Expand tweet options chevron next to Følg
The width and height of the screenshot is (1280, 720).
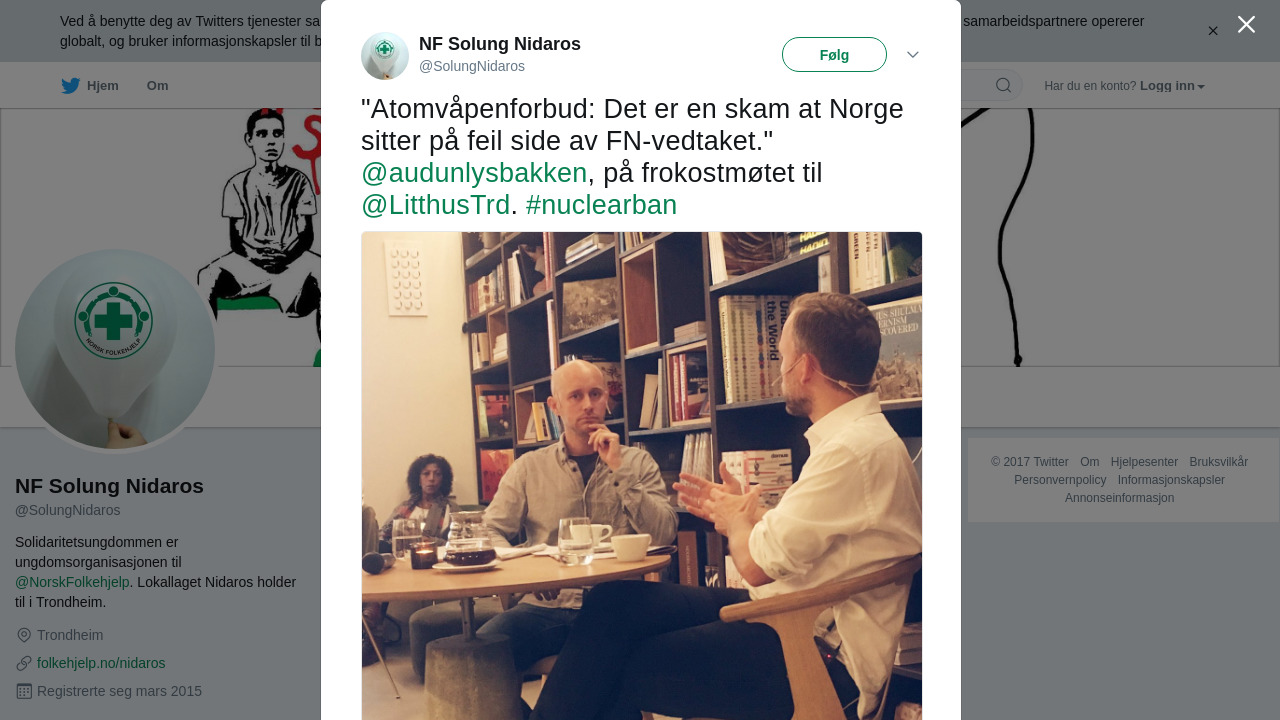coord(913,55)
